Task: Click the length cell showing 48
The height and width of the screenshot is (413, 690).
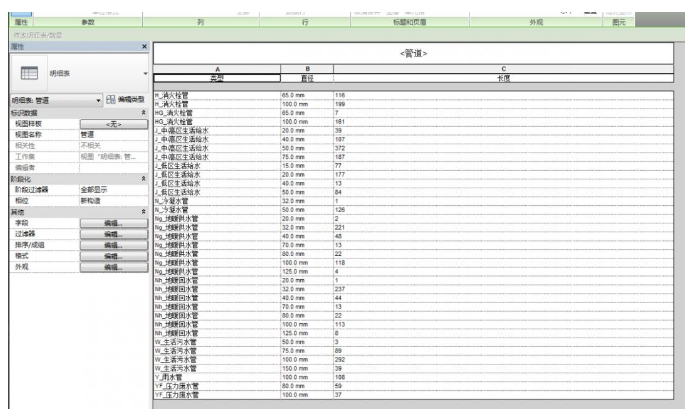Action: pos(503,236)
